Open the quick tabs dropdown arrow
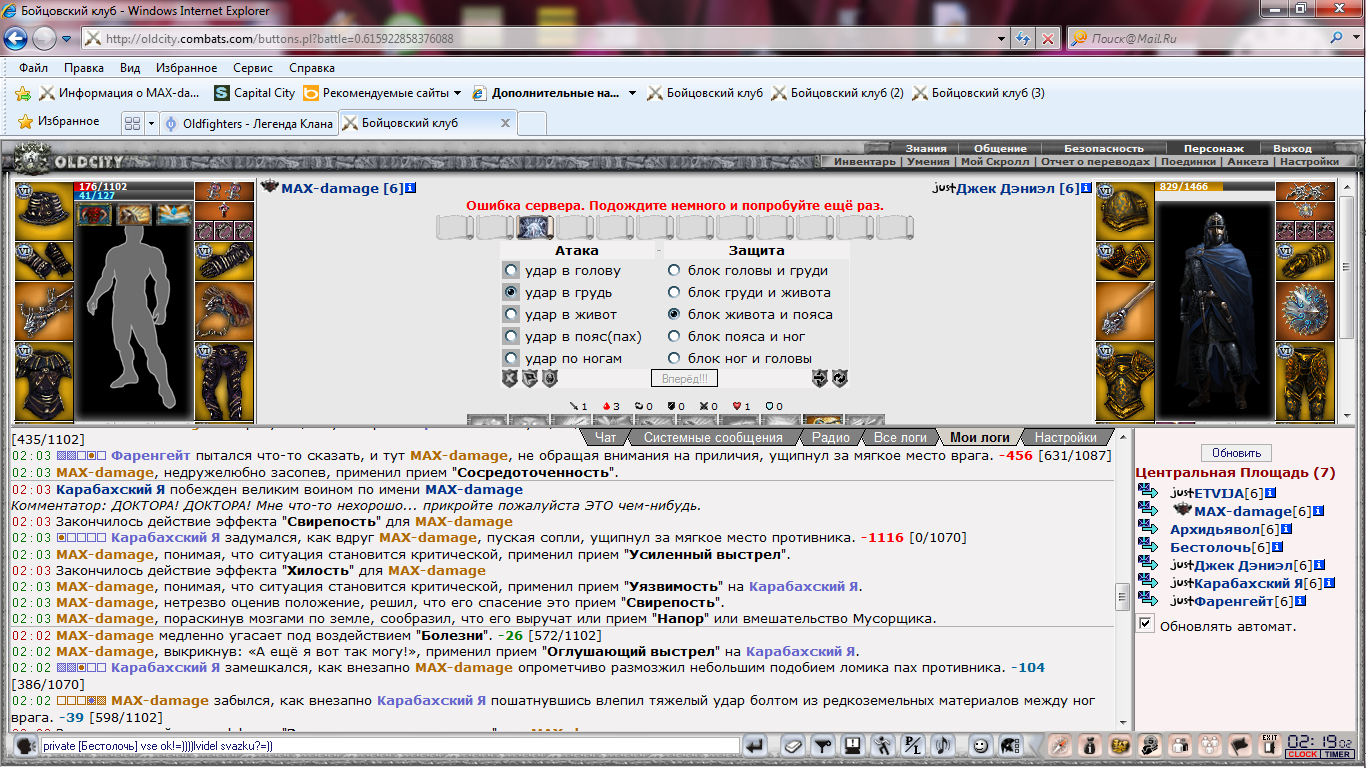The height and width of the screenshot is (768, 1366). tap(151, 123)
